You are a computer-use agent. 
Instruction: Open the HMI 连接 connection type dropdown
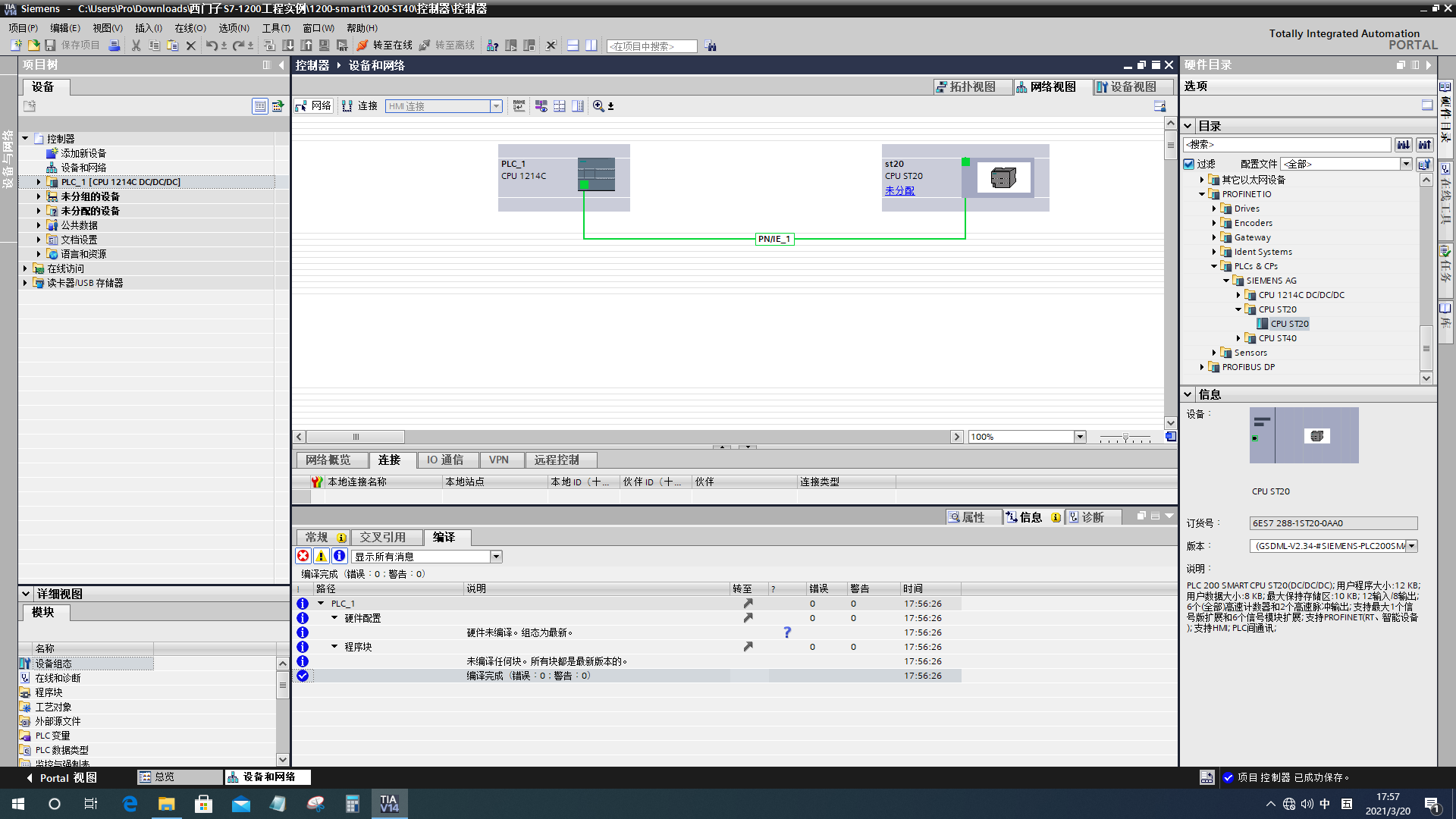tap(496, 106)
